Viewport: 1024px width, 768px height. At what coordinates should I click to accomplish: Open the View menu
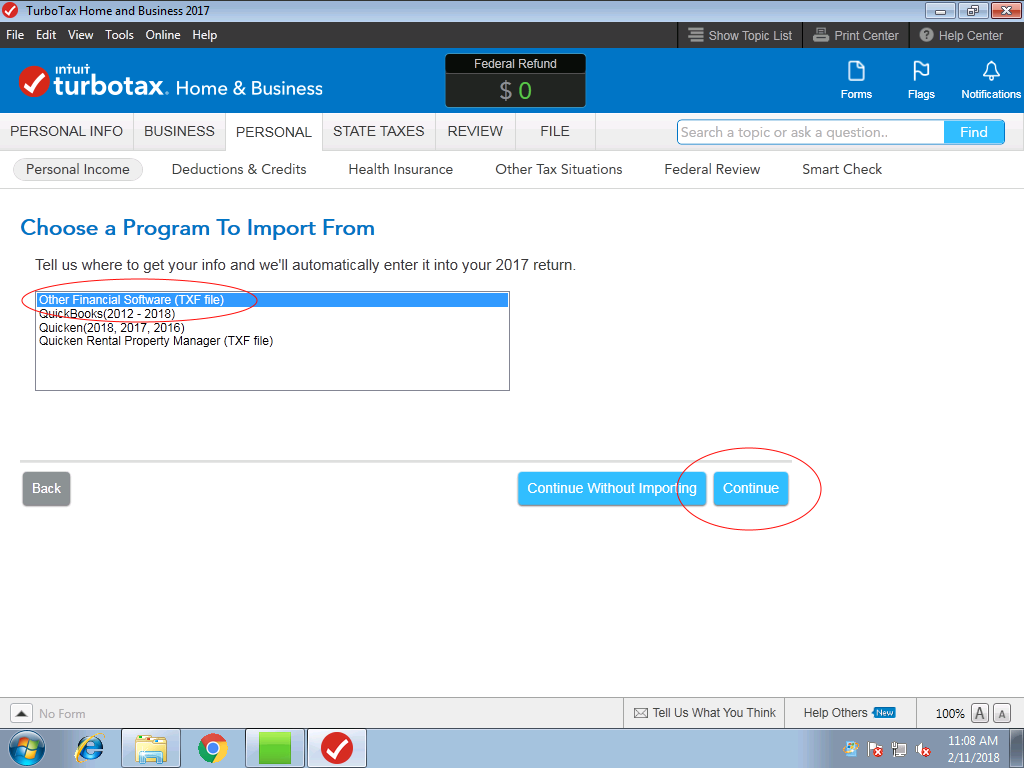click(x=80, y=35)
